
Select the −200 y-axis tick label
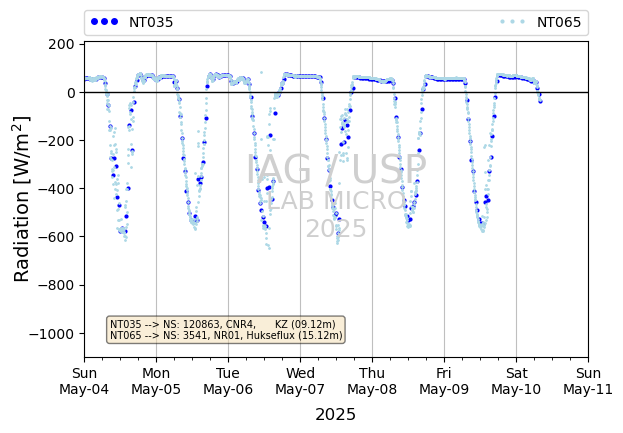pyautogui.click(x=56, y=141)
